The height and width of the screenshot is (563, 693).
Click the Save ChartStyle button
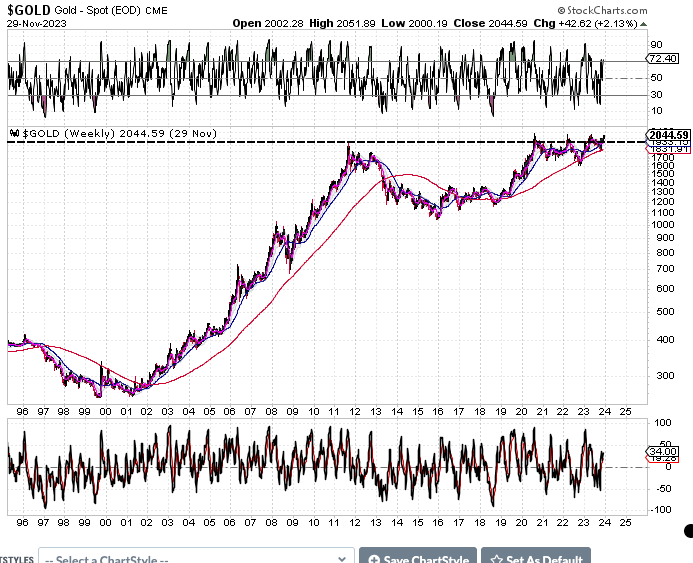coord(416,558)
